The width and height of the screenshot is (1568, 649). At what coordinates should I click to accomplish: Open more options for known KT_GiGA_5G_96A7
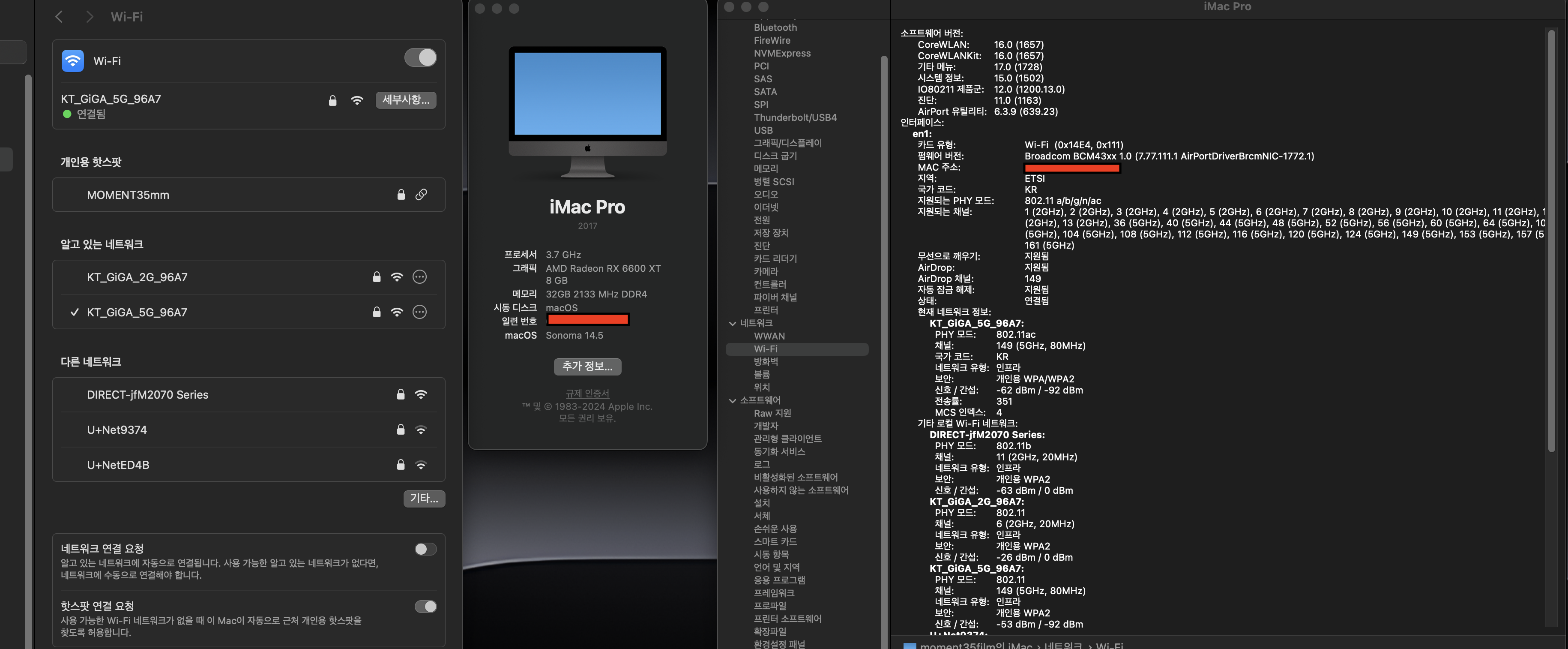click(419, 312)
